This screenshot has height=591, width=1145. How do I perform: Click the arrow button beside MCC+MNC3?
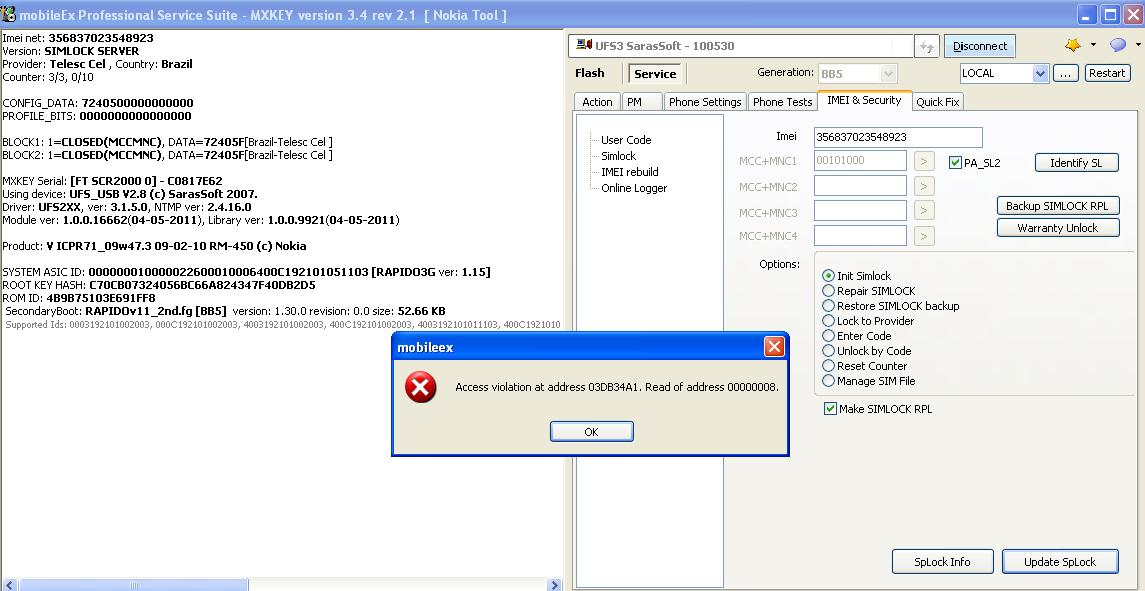924,211
